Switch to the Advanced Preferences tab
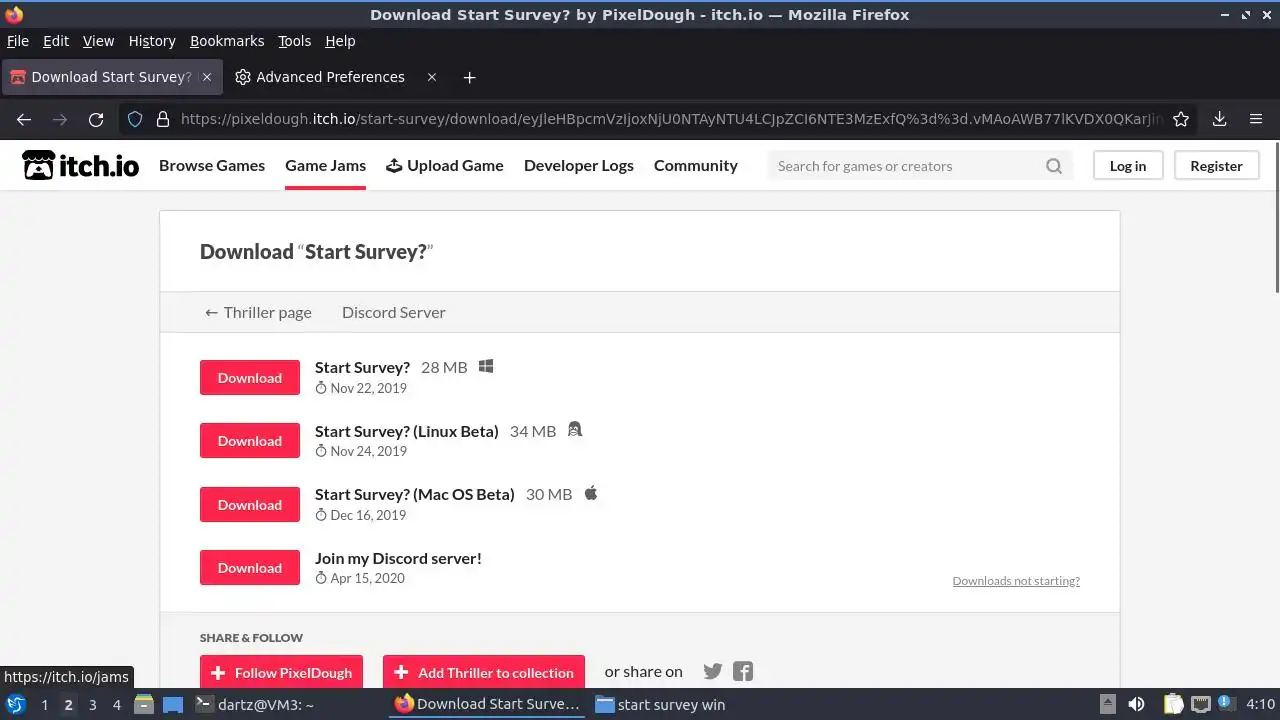Image resolution: width=1280 pixels, height=720 pixels. tap(330, 77)
